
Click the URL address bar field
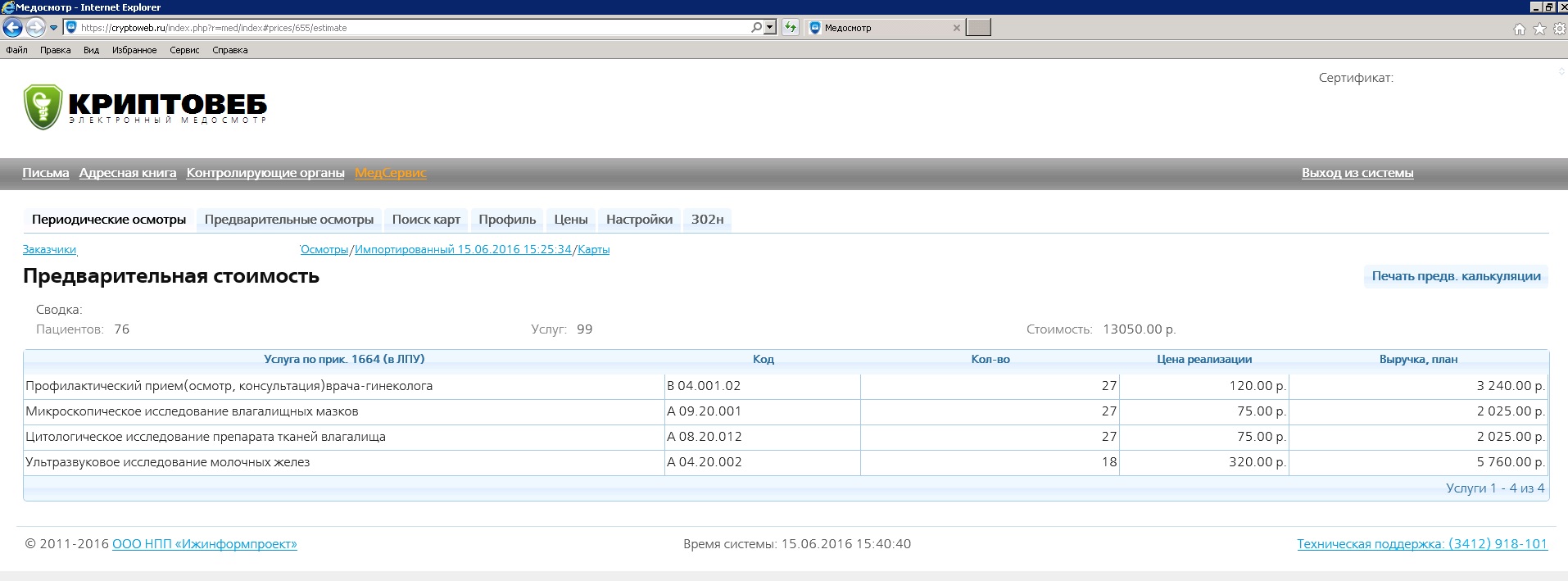click(410, 28)
